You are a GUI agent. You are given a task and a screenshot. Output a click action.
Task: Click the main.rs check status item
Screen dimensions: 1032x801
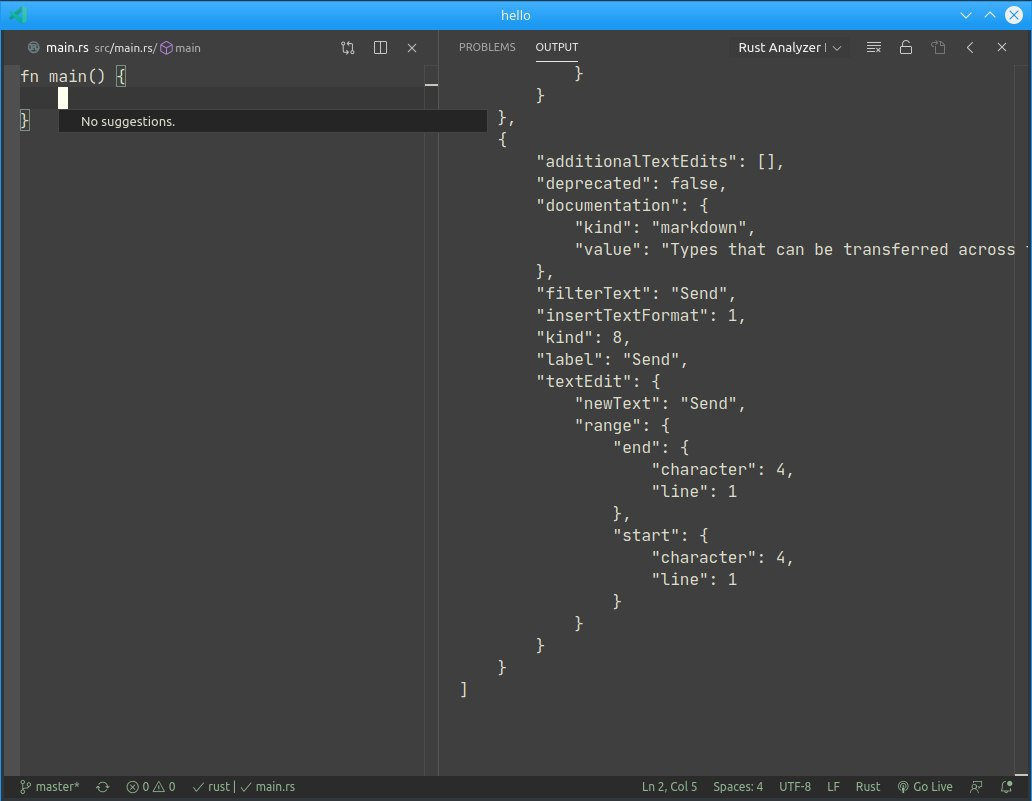pos(268,787)
